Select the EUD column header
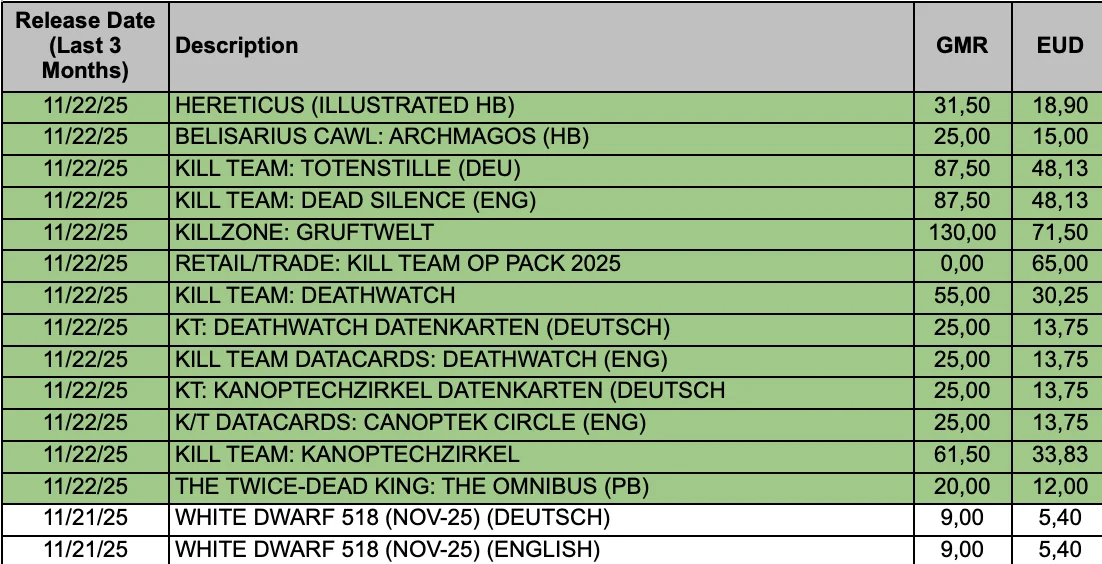The image size is (1102, 564). (1057, 46)
